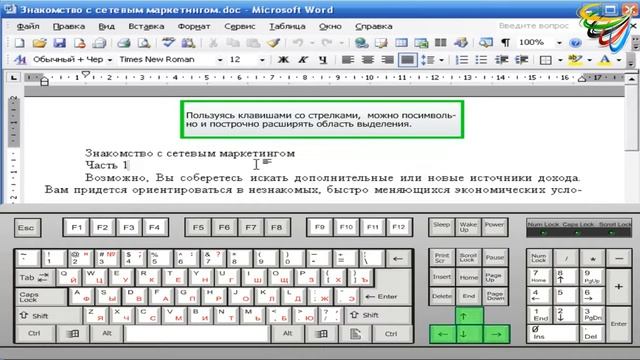Expand the border style dropdown arrow
The width and height of the screenshot is (640, 360).
coord(560,60)
